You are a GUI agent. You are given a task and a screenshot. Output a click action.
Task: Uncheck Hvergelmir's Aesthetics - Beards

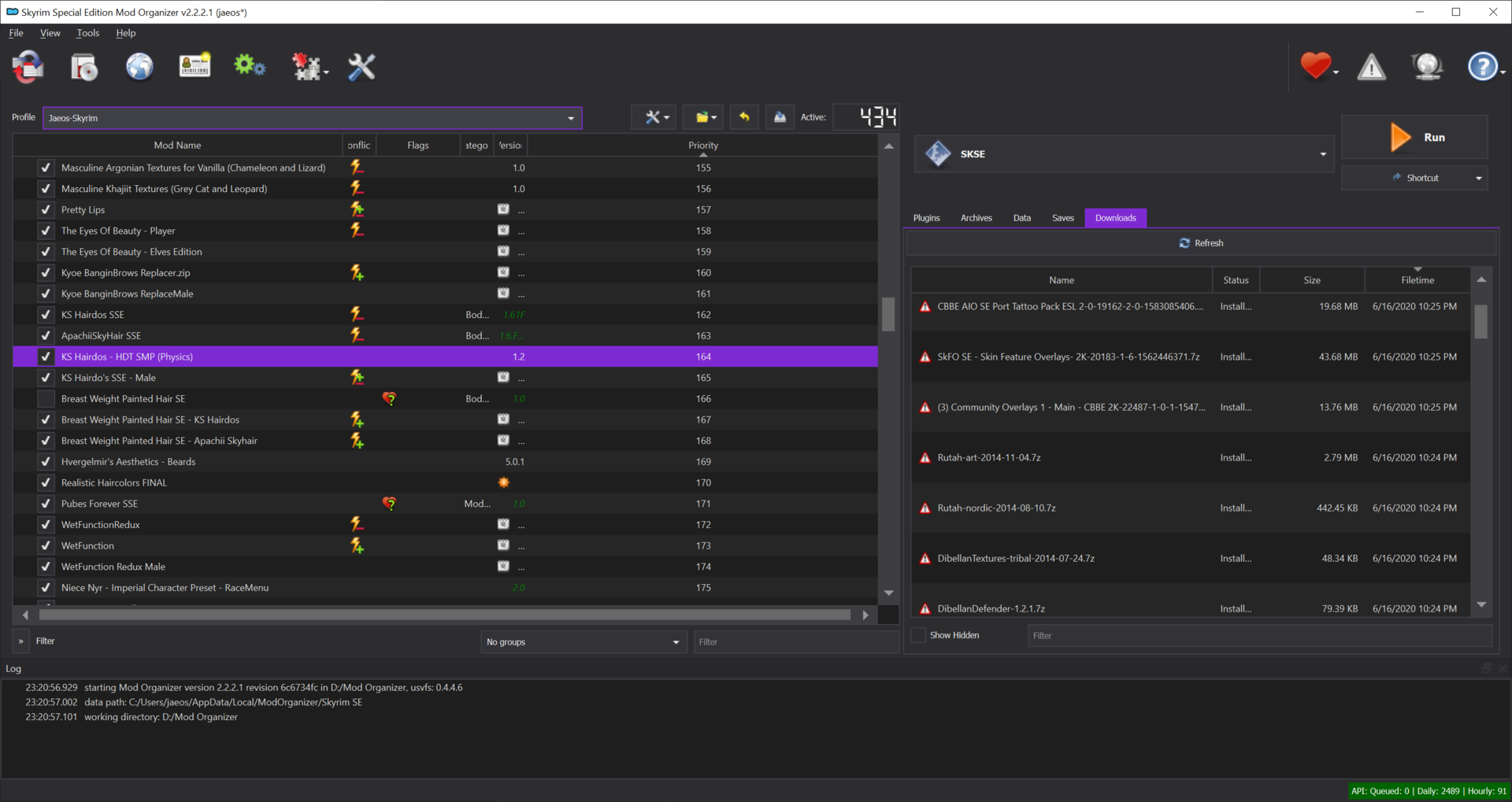pyautogui.click(x=46, y=462)
